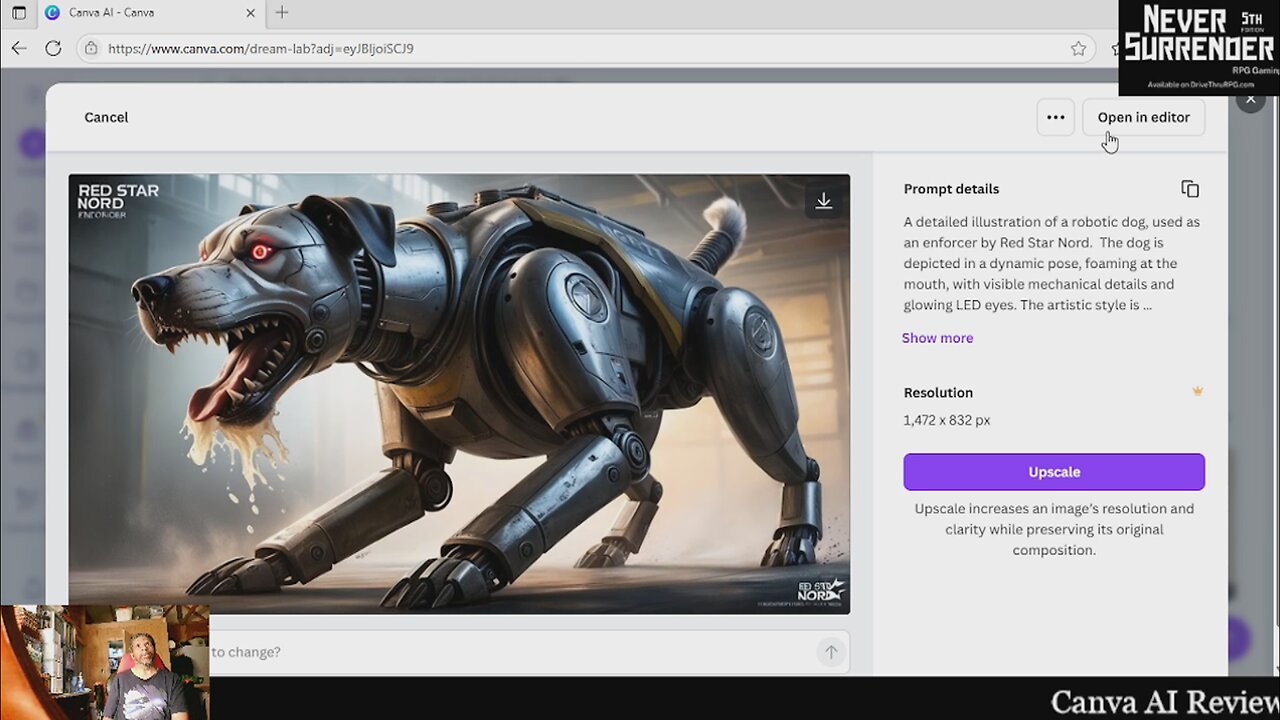Click the premium crown icon beside Resolution
This screenshot has height=720, width=1280.
(1197, 392)
